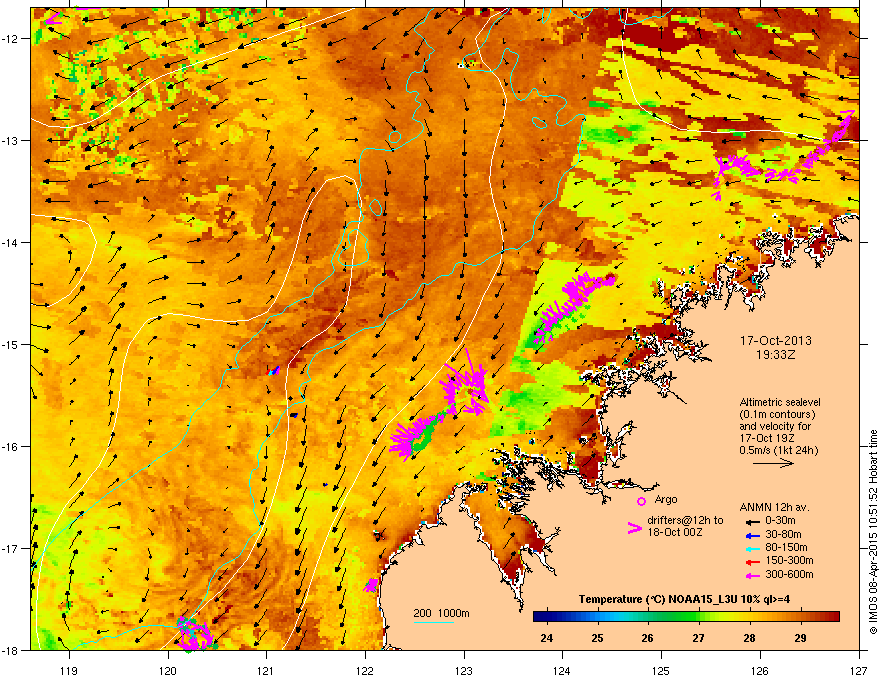Select the cyan 80-150m arrow legend symbol
Viewport: 880px width, 680px height.
coord(752,548)
